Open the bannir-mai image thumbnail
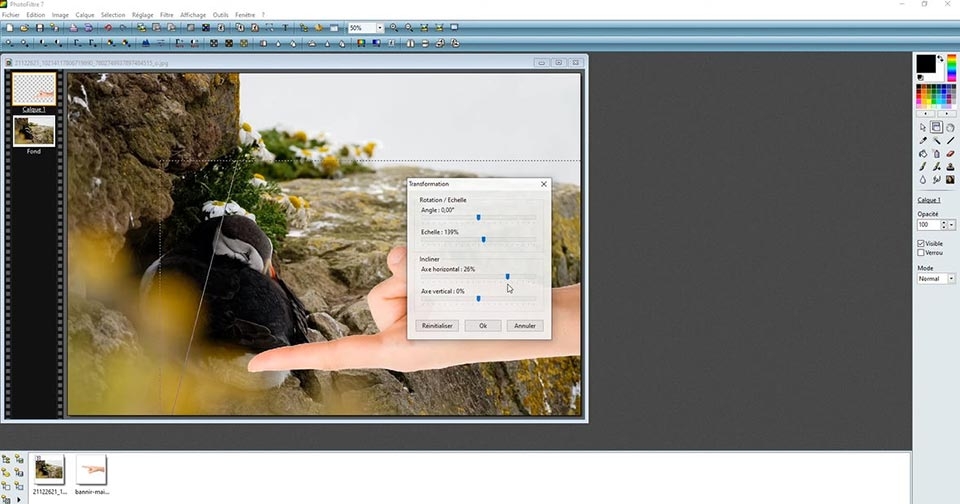960x504 pixels. 91,470
